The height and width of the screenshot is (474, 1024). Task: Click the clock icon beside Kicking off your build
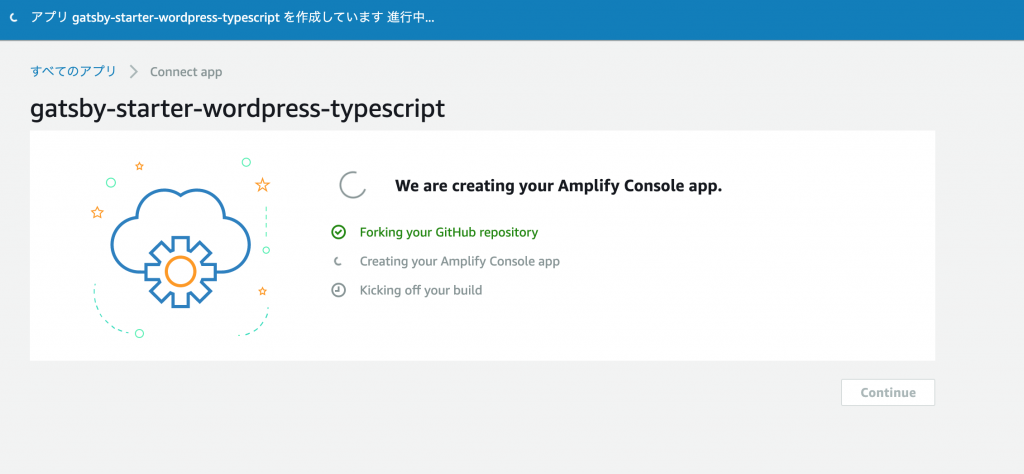tap(338, 290)
